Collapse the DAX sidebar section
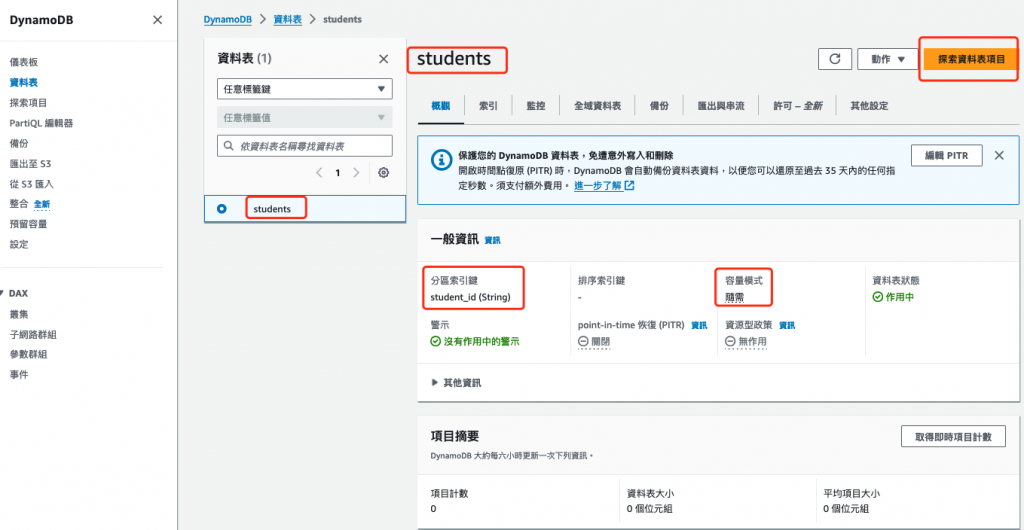Viewport: 1024px width, 530px height. (3, 294)
